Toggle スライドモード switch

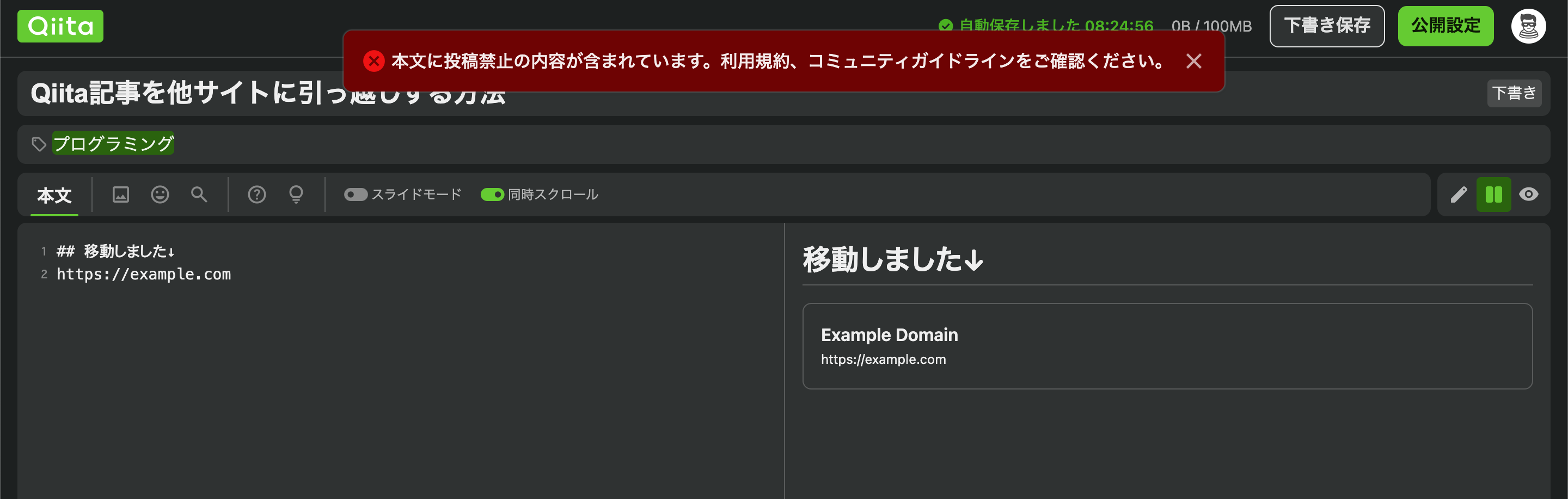click(356, 194)
